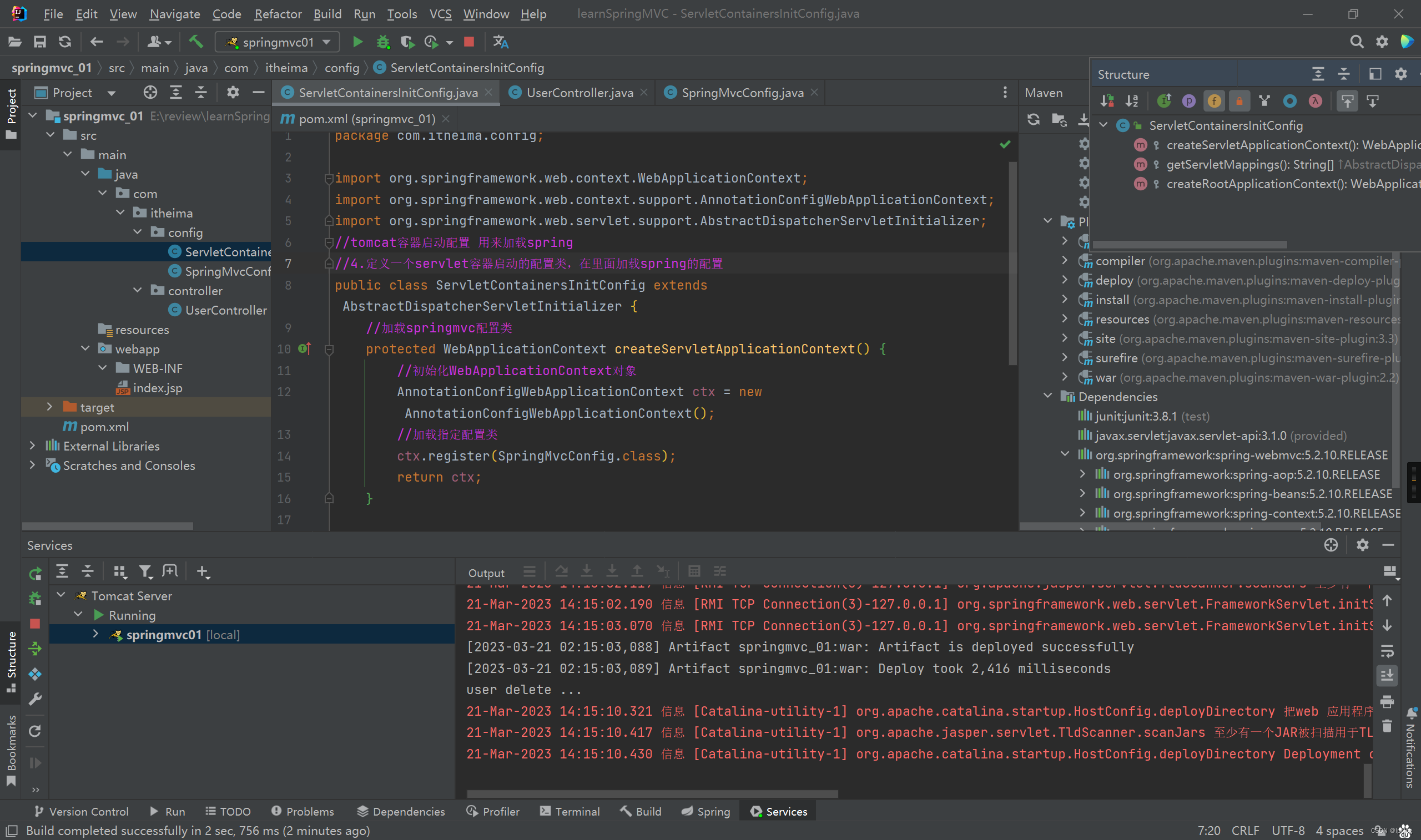Viewport: 1421px width, 840px height.
Task: Expand spring-aop dependency in Maven
Action: point(1082,474)
